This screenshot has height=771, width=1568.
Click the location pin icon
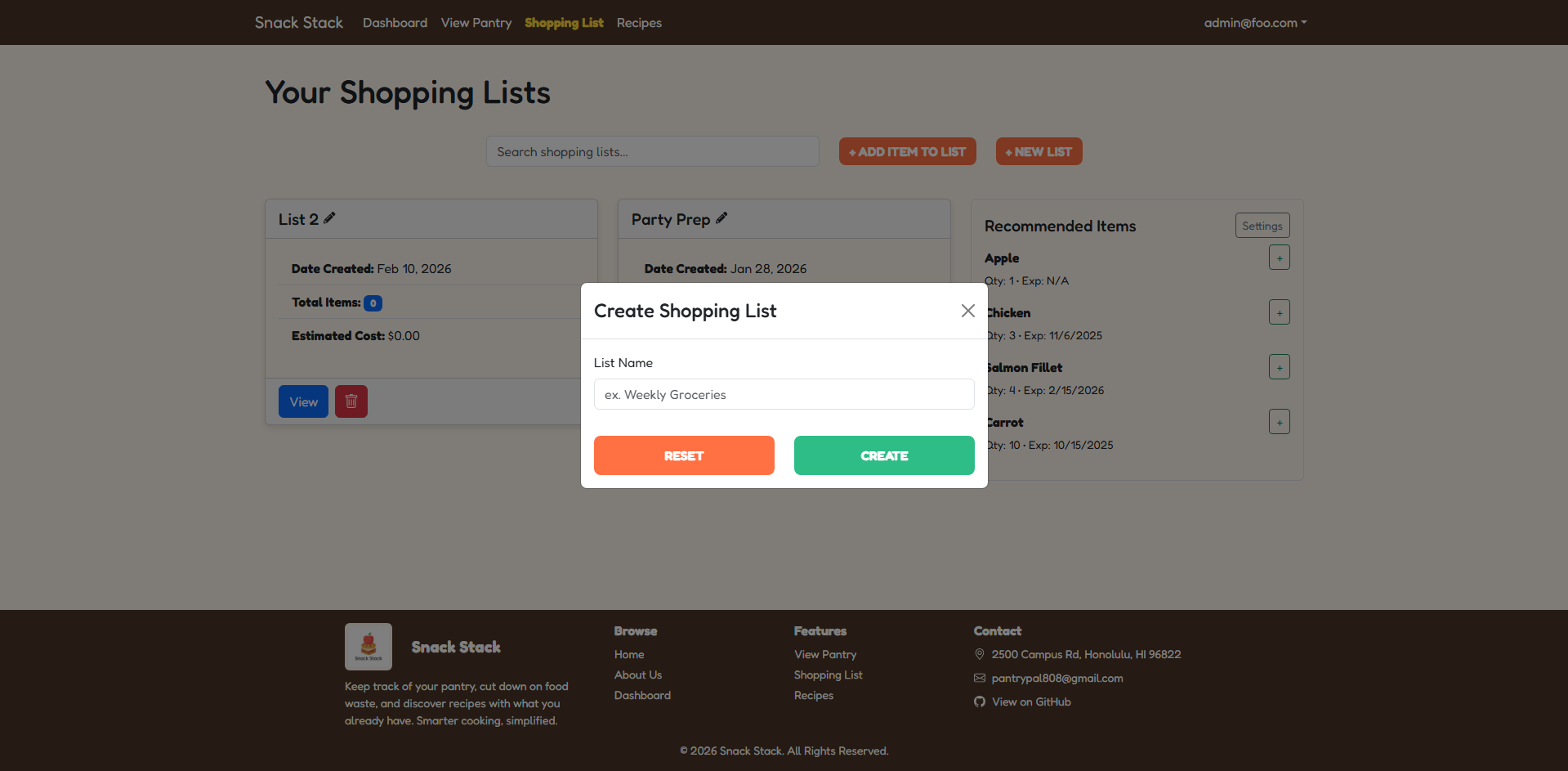979,654
